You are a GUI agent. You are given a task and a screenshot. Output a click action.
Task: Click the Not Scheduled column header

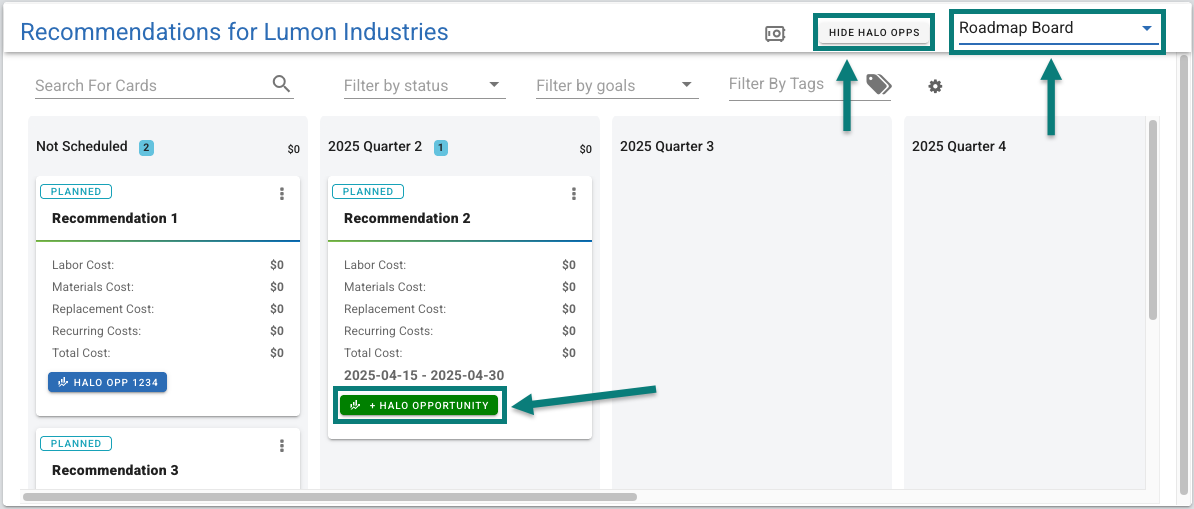[x=81, y=146]
